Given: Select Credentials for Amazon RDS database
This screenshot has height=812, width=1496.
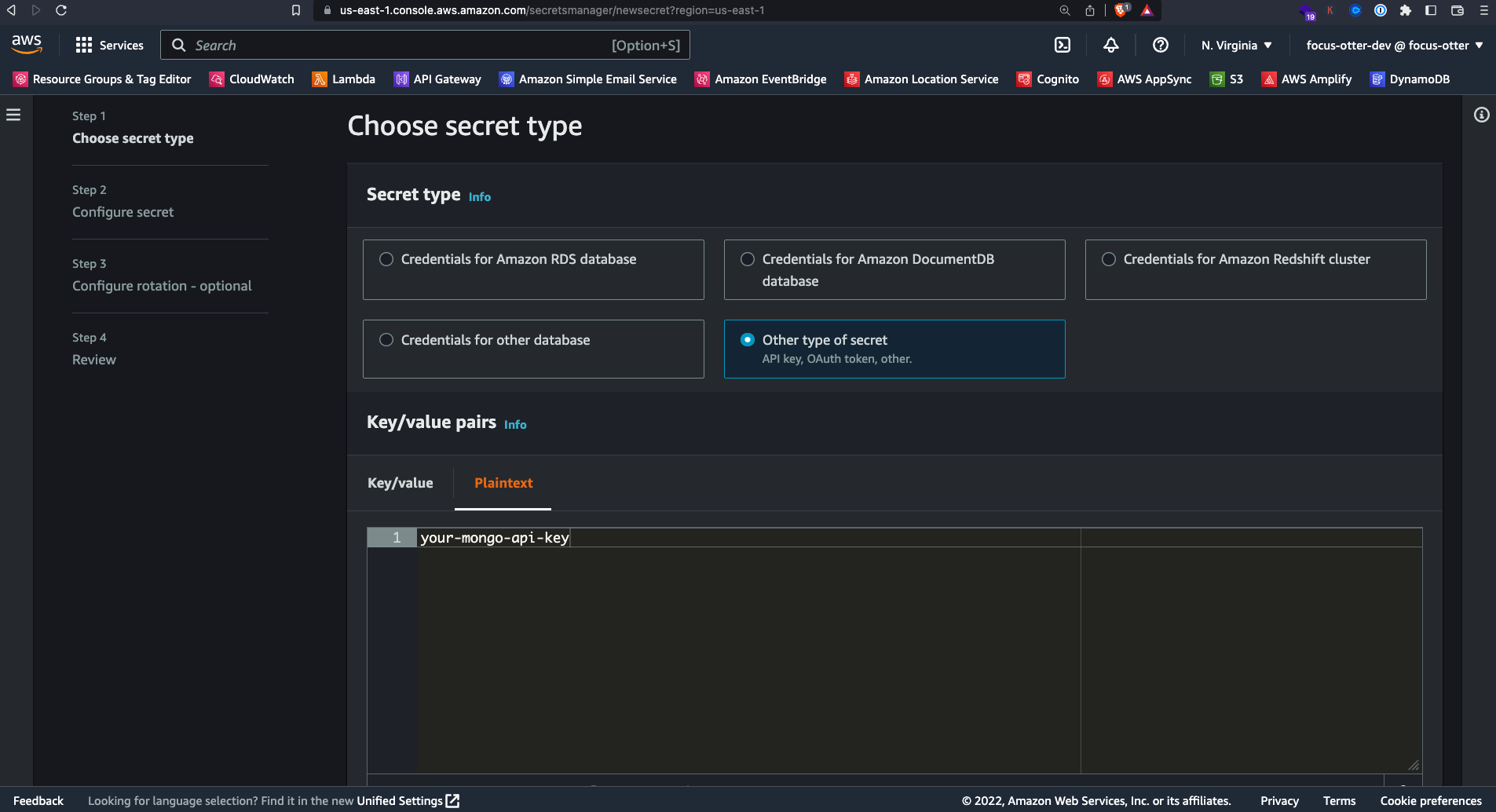Looking at the screenshot, I should click(x=533, y=269).
